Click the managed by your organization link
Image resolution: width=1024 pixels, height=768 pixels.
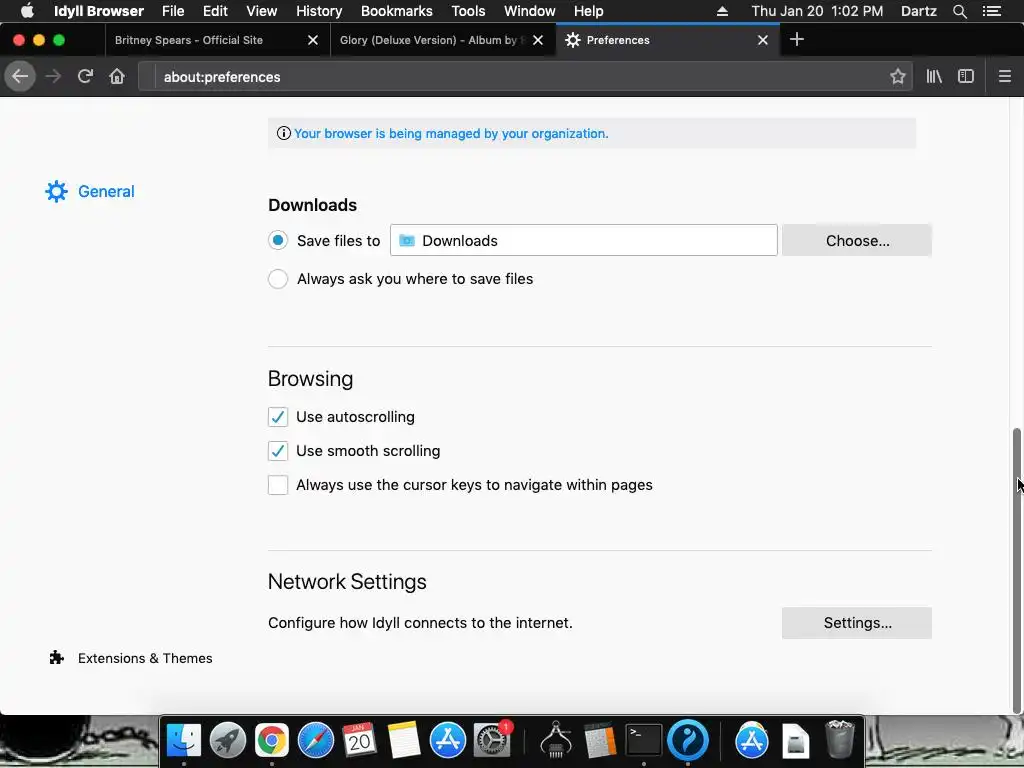(x=451, y=133)
